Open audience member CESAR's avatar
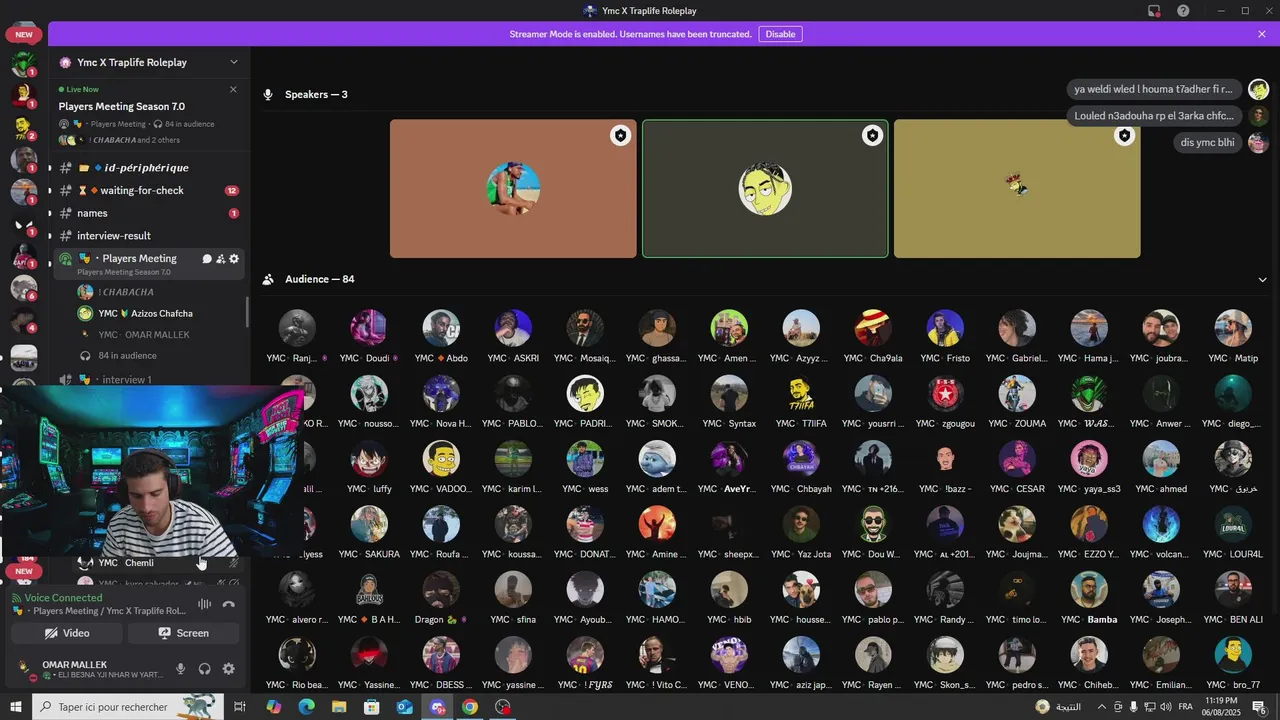Screen dimensions: 1280x720 (1017, 459)
